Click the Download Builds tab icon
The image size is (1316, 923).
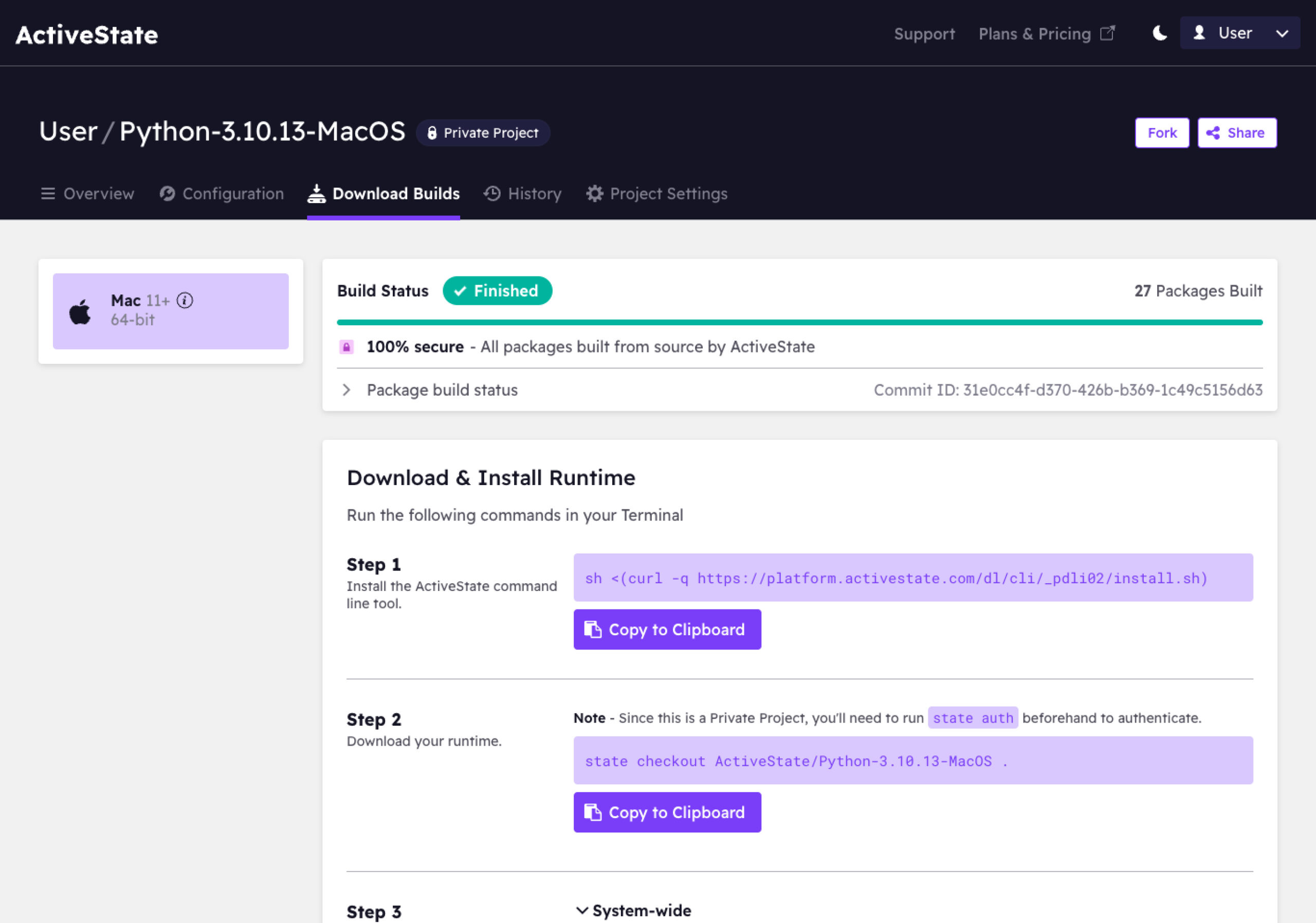316,194
